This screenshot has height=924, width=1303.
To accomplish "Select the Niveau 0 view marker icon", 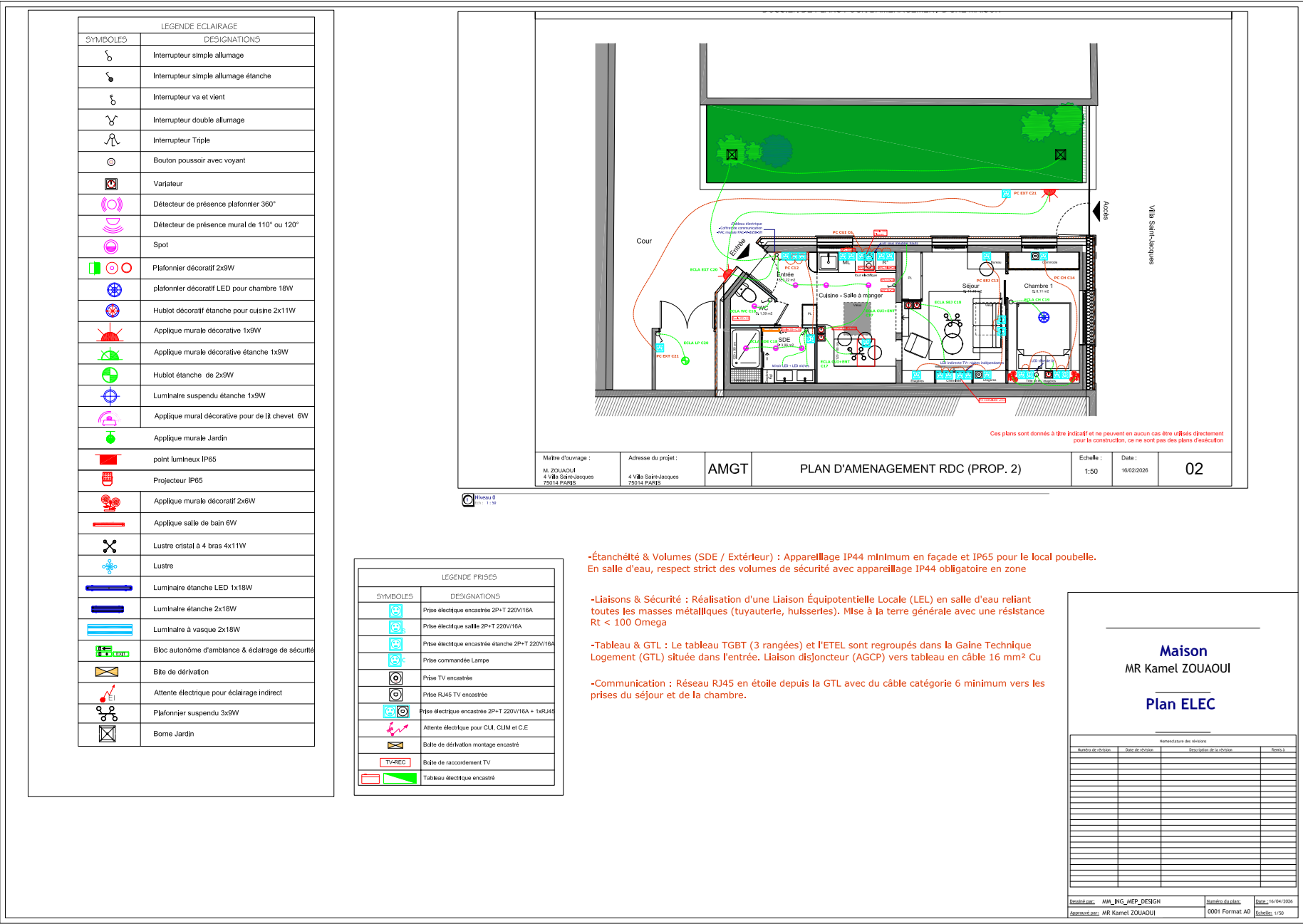I will [x=468, y=500].
